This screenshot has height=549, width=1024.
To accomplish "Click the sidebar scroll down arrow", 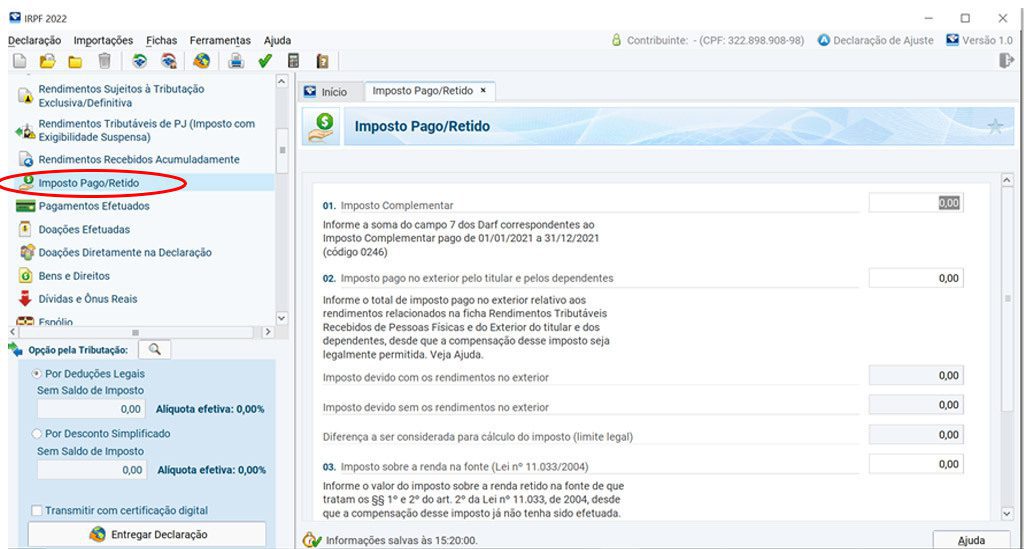I will [281, 319].
